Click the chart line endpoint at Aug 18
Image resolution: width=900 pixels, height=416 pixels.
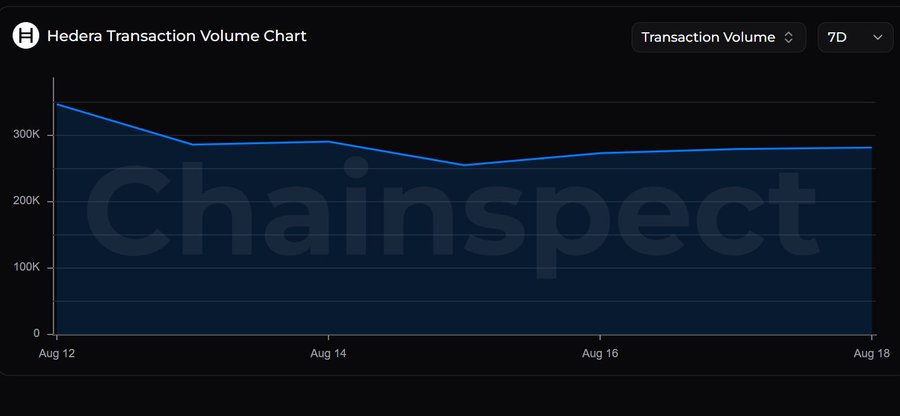(871, 147)
